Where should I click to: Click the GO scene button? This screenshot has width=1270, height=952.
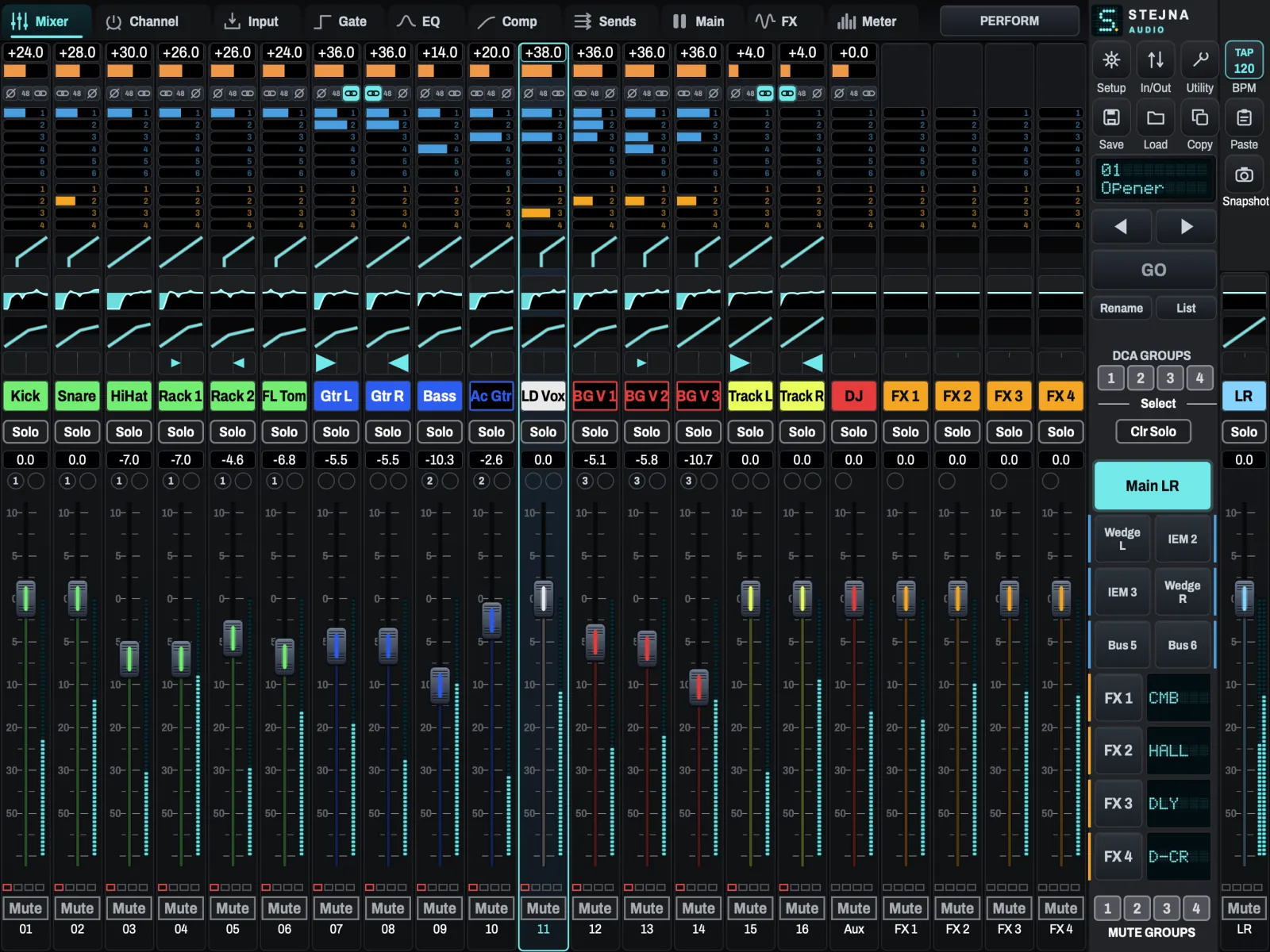(1154, 270)
